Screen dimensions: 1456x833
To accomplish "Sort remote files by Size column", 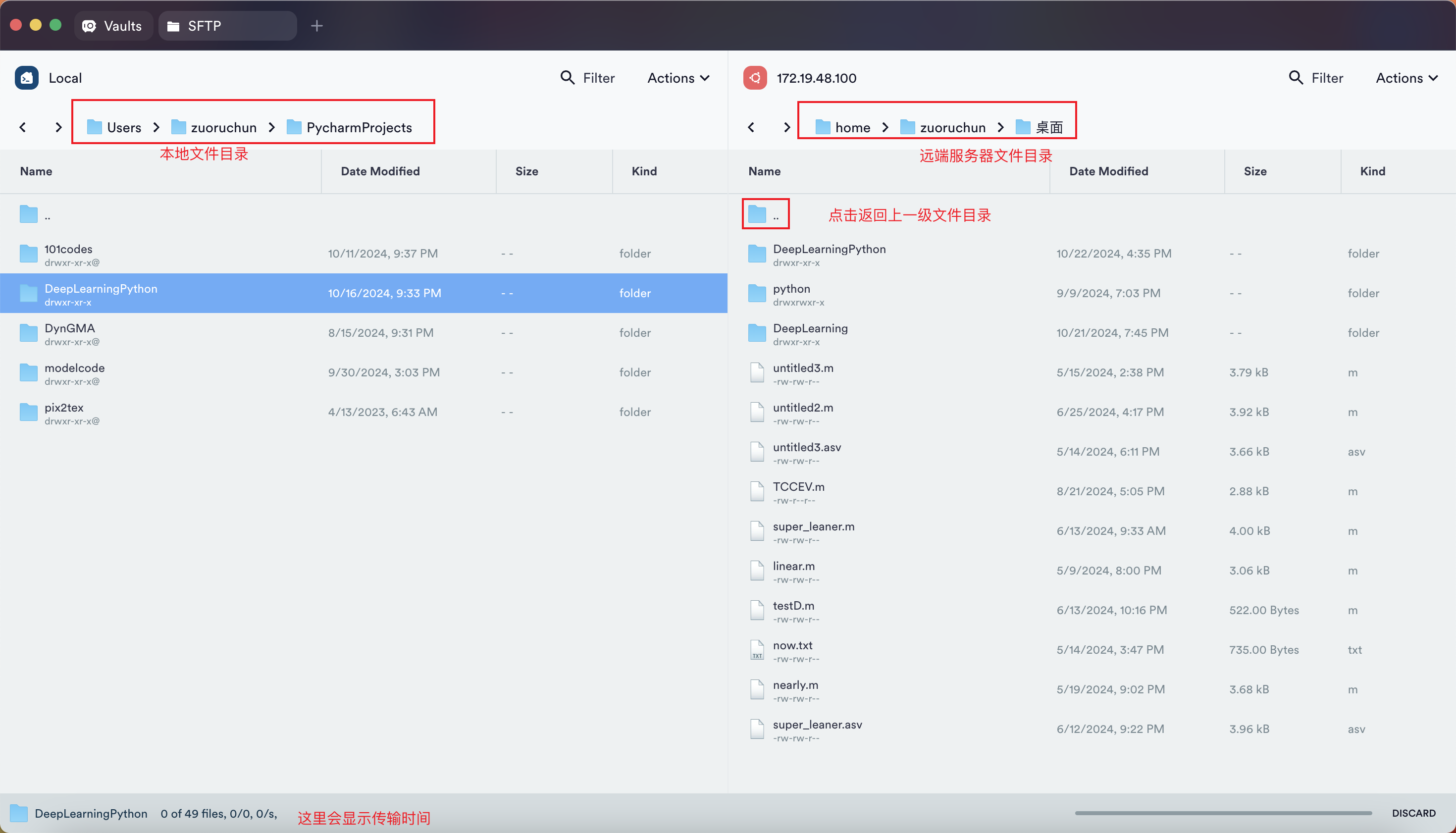I will pos(1254,171).
